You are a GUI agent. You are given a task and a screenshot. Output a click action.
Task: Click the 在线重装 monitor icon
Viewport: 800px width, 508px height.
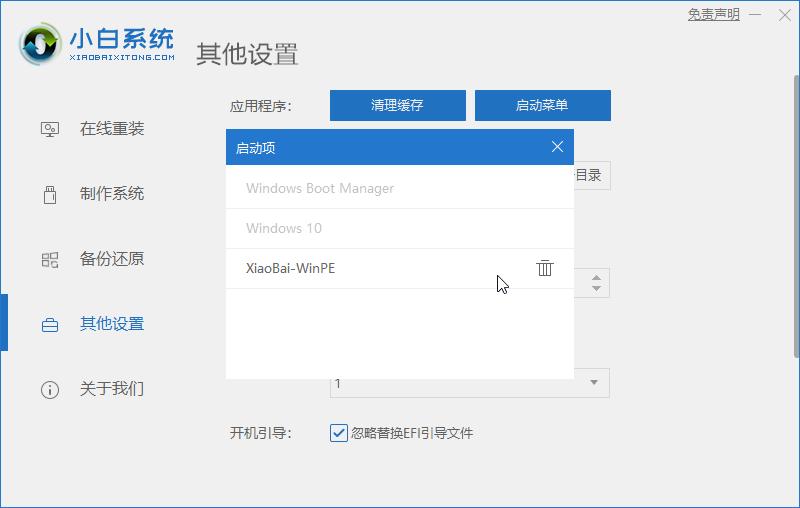click(49, 129)
